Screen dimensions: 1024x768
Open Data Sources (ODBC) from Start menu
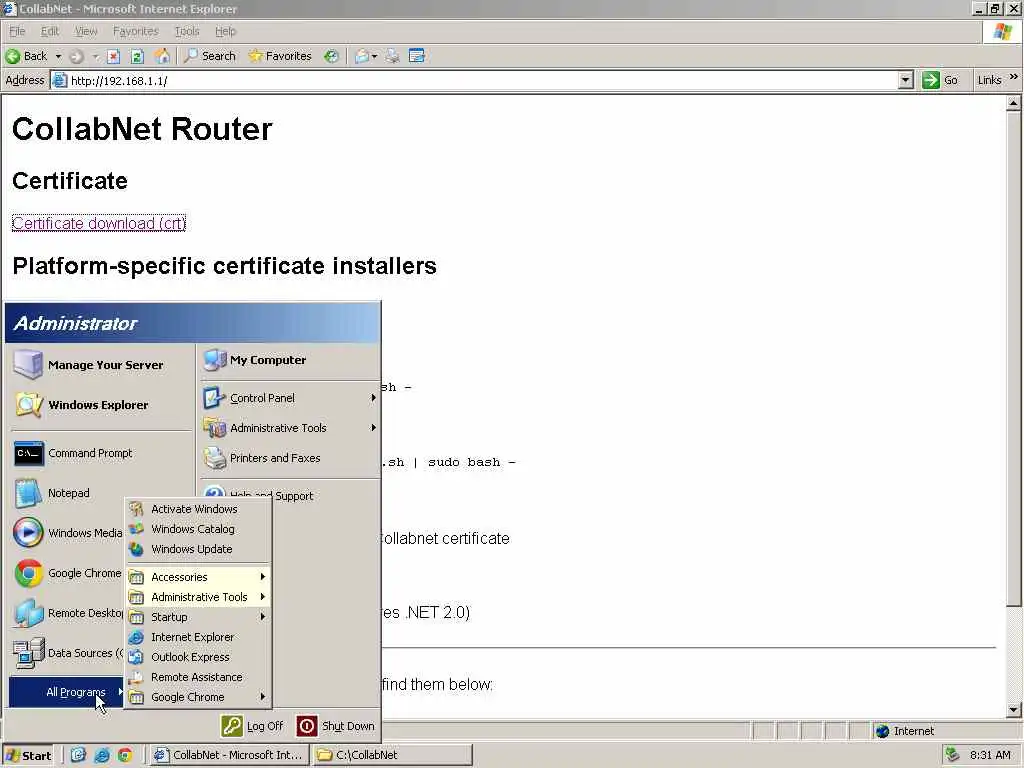tap(67, 653)
